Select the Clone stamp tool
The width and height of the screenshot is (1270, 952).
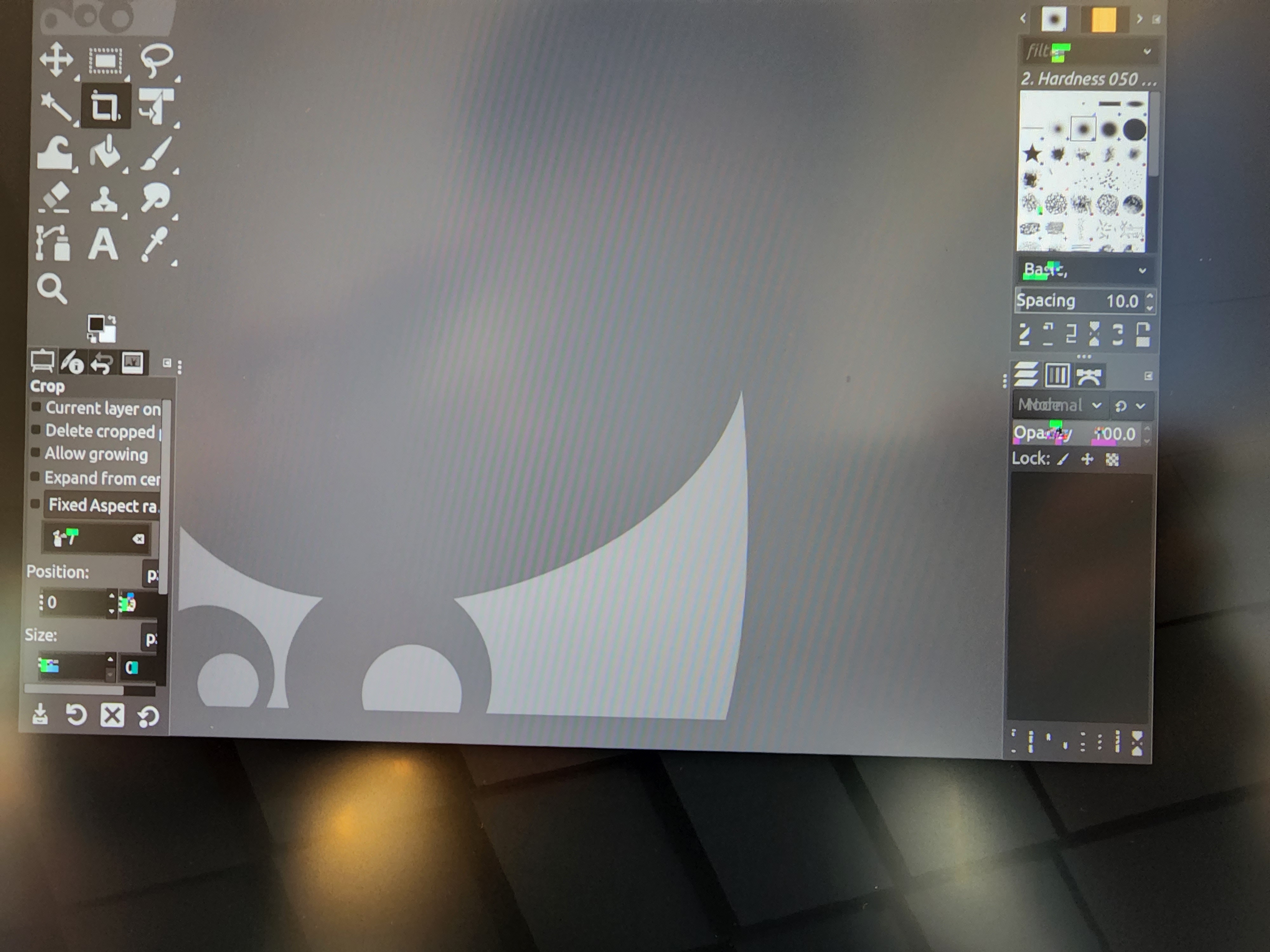tap(104, 199)
